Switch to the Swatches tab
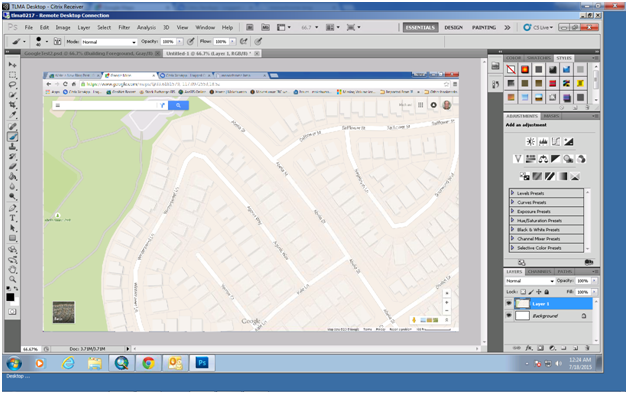Screen dimensions: 628x394 pos(539,58)
